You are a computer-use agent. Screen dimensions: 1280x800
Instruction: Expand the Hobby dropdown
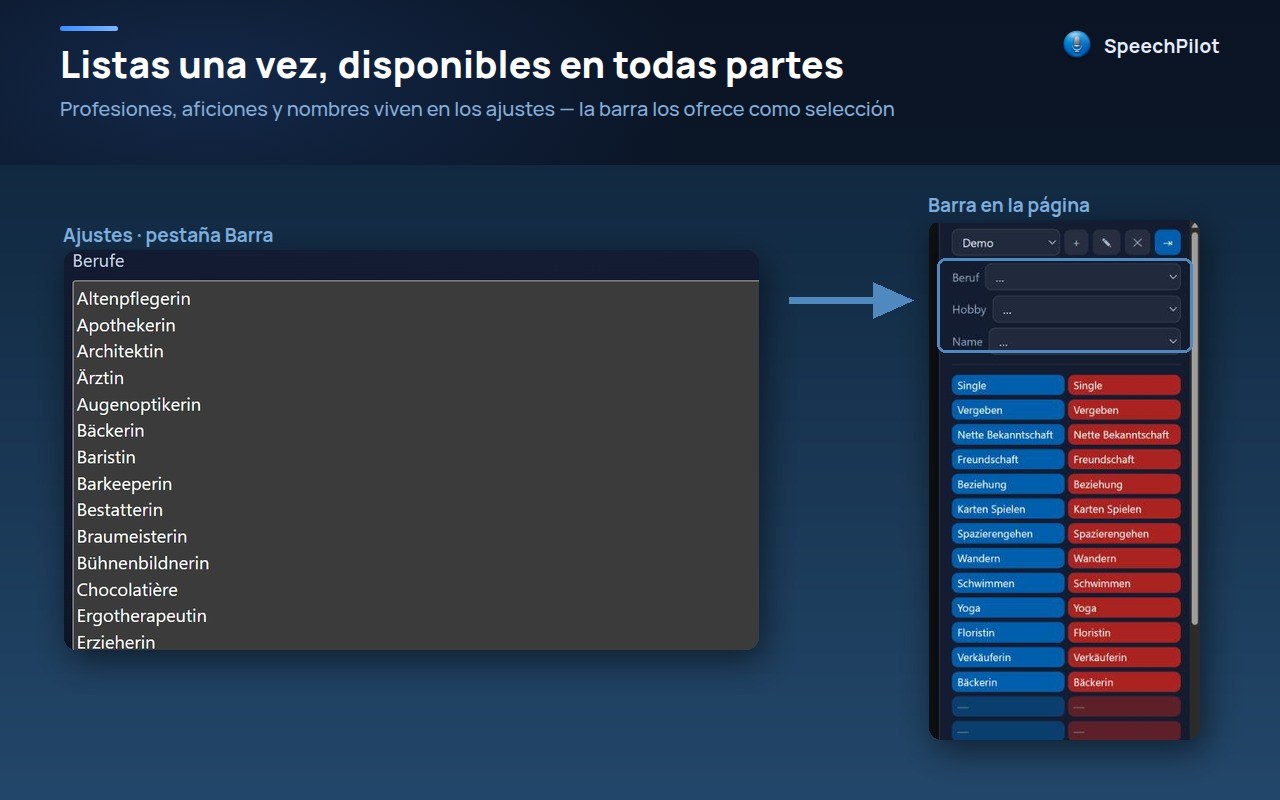1087,310
